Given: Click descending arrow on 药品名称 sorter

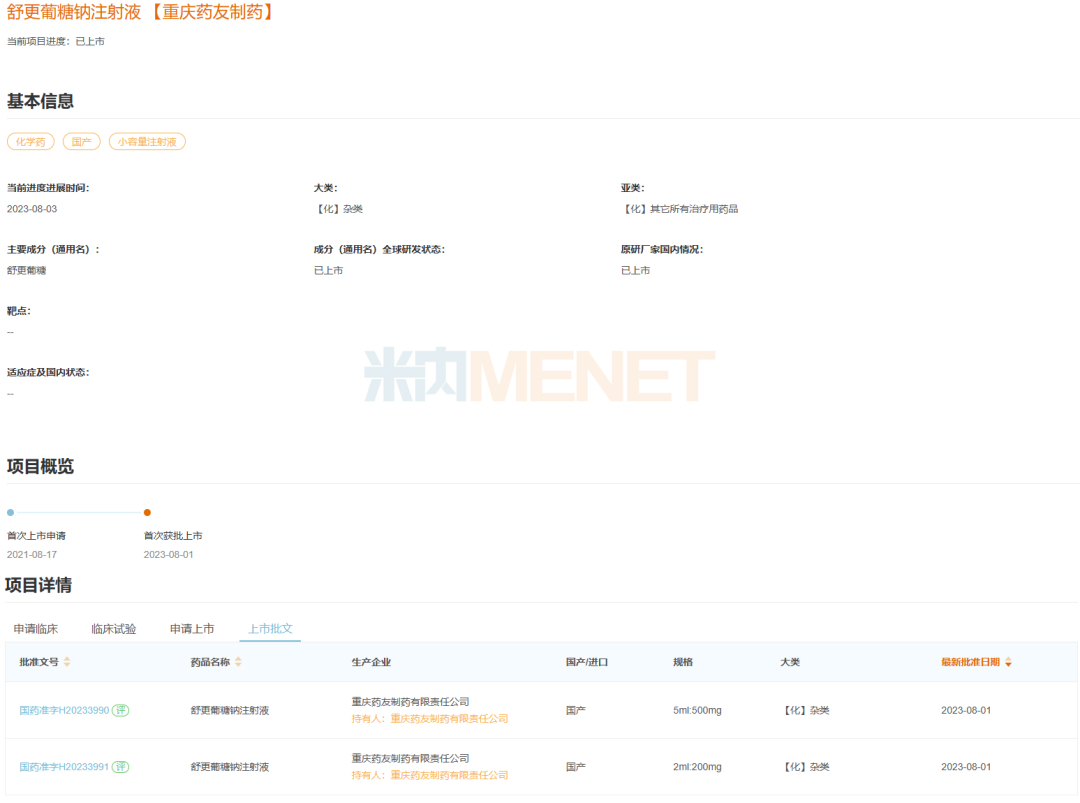Looking at the screenshot, I should click(240, 664).
